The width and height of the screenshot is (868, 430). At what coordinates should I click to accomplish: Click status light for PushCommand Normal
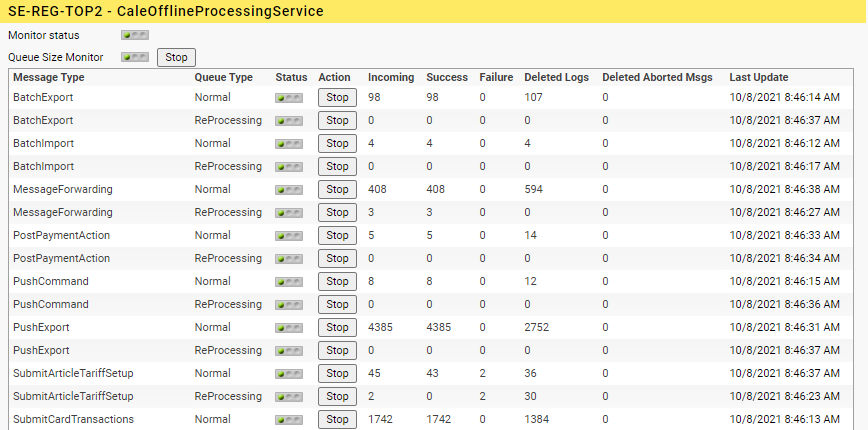click(x=289, y=282)
